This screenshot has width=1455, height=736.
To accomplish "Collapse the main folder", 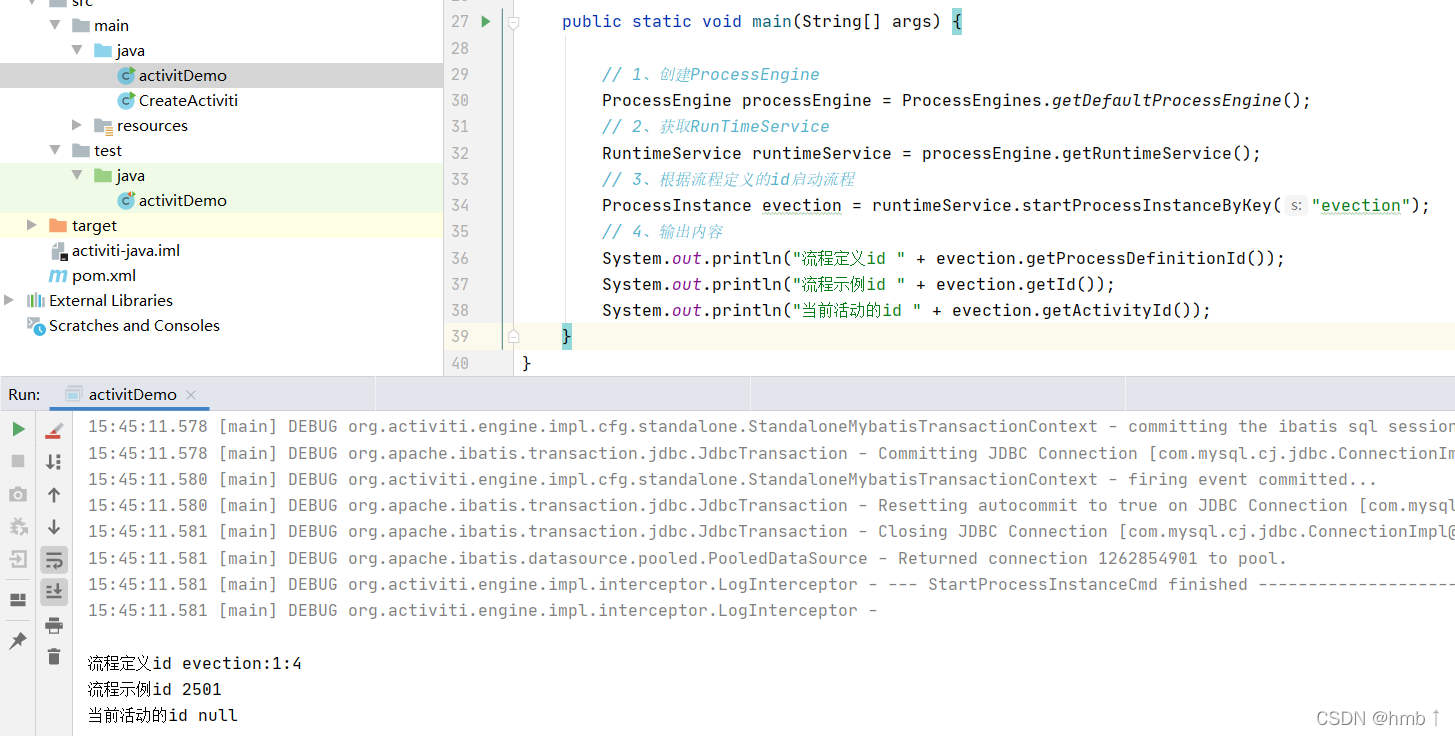I will (x=55, y=25).
